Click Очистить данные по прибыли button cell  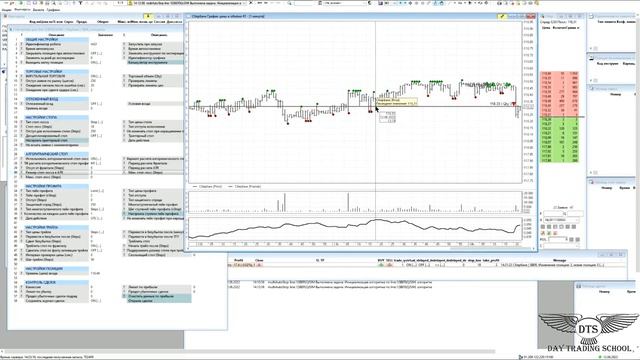pos(158,296)
